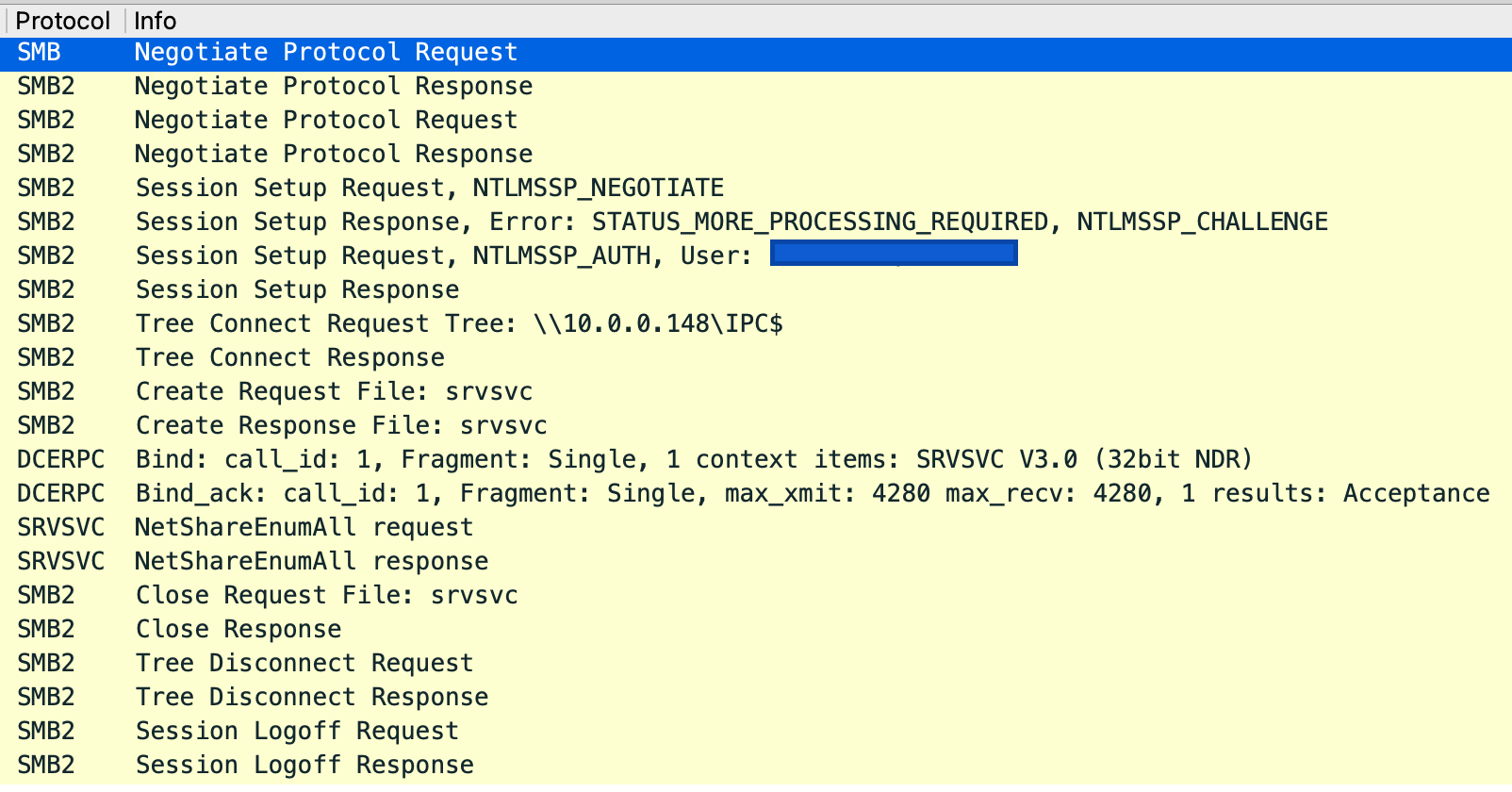Select the DCERPC Bind packet row

693,460
